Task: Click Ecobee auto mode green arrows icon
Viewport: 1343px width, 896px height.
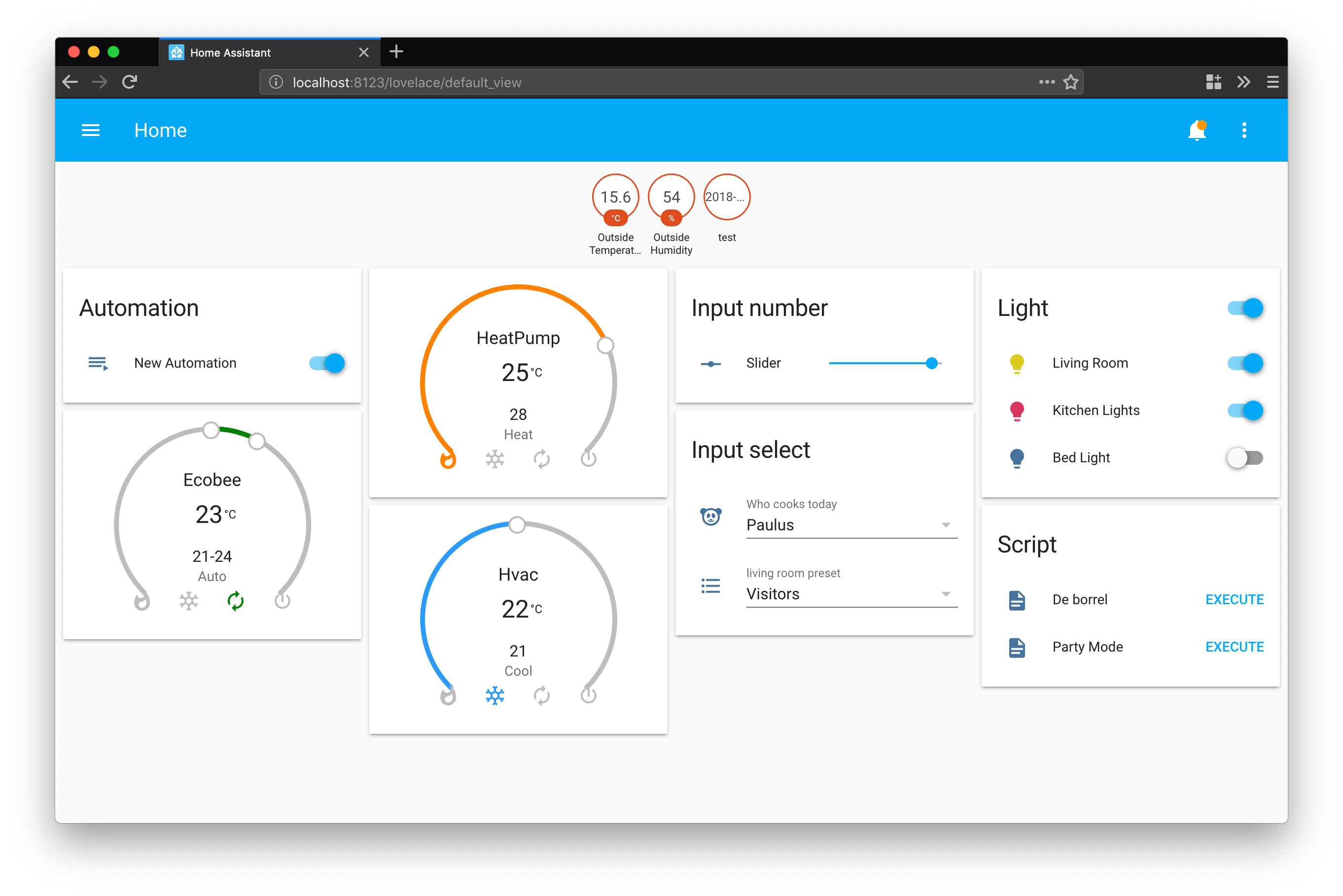Action: tap(236, 601)
